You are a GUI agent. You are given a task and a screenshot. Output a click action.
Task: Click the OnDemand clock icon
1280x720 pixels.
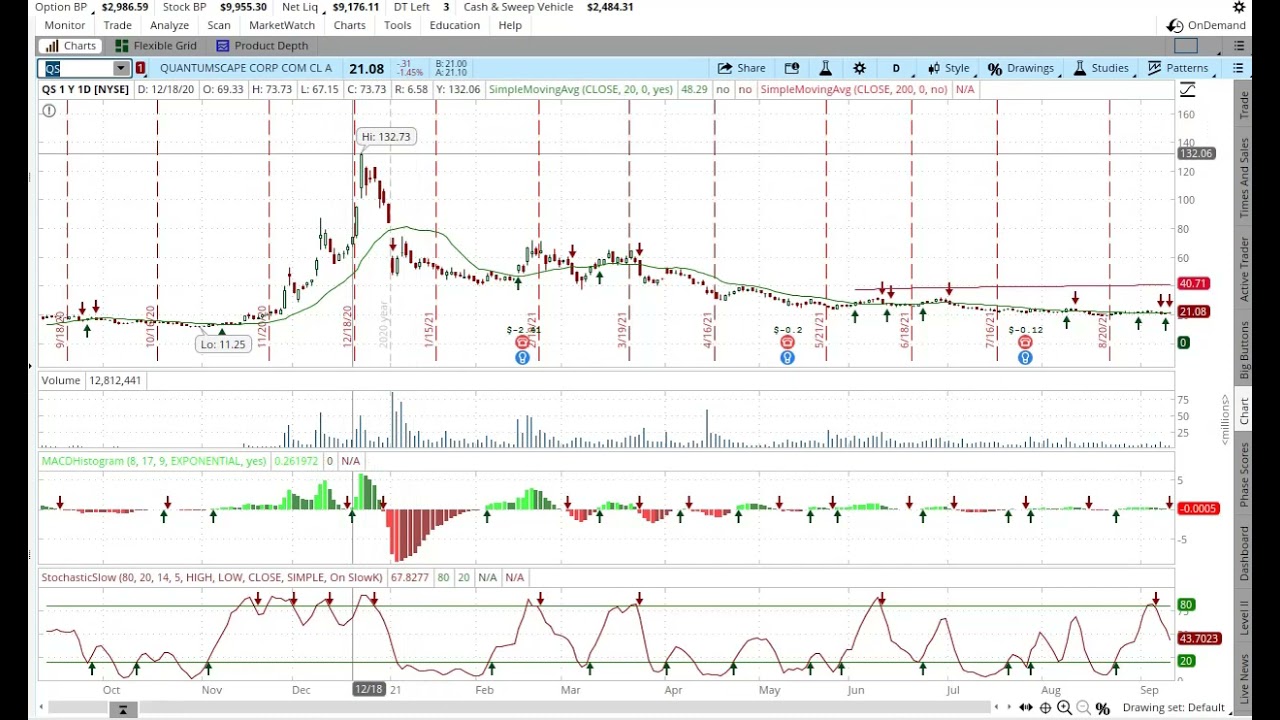point(1175,25)
